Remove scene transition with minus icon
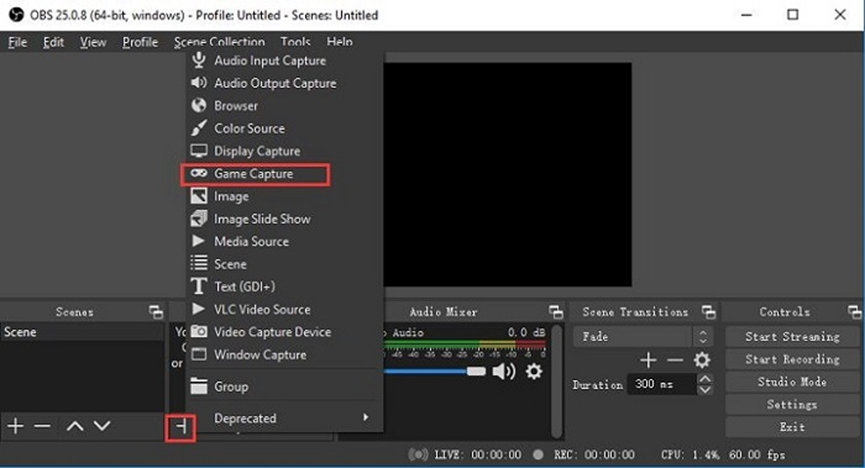The width and height of the screenshot is (865, 468). click(675, 360)
